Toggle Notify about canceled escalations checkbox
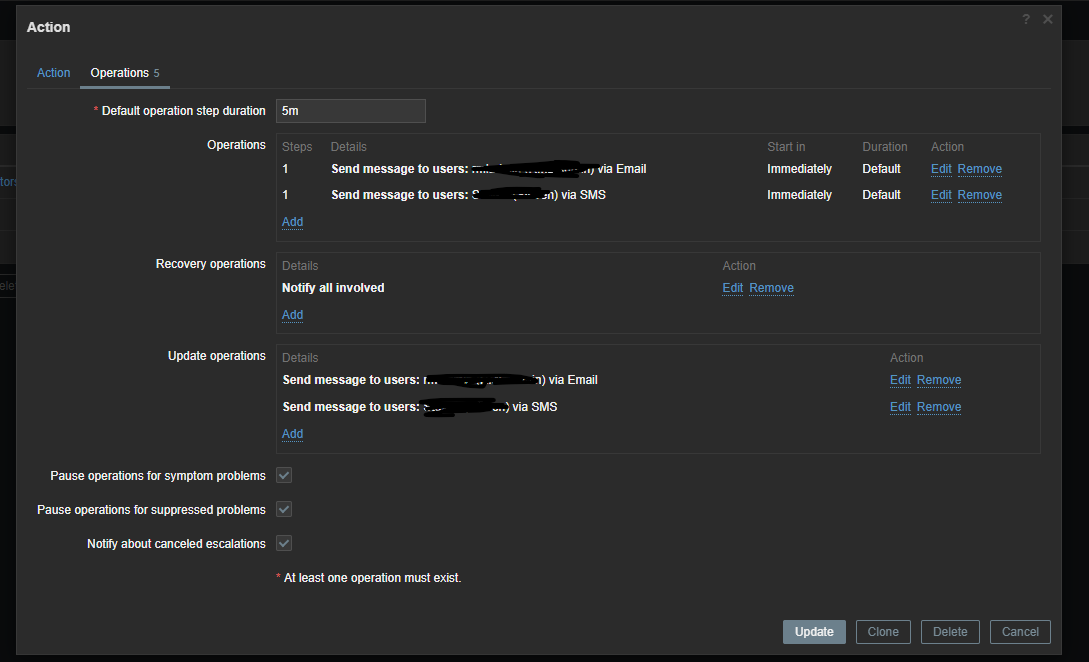Screen dimensions: 1089x662 tap(284, 543)
